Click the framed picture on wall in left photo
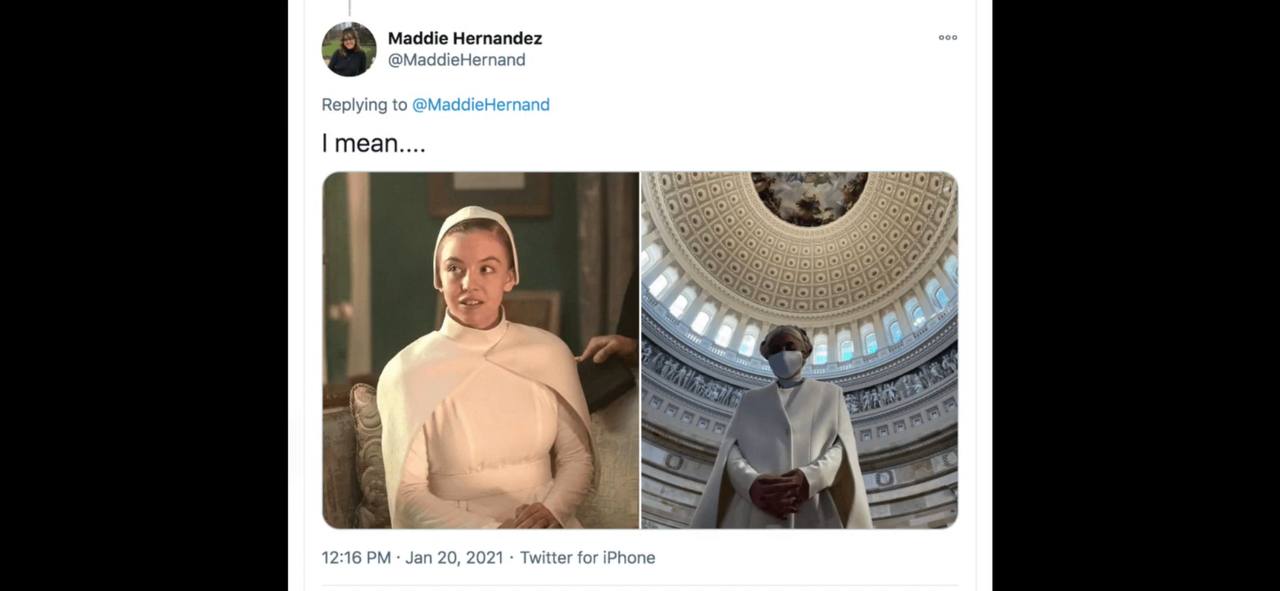The width and height of the screenshot is (1280, 591). (x=490, y=193)
